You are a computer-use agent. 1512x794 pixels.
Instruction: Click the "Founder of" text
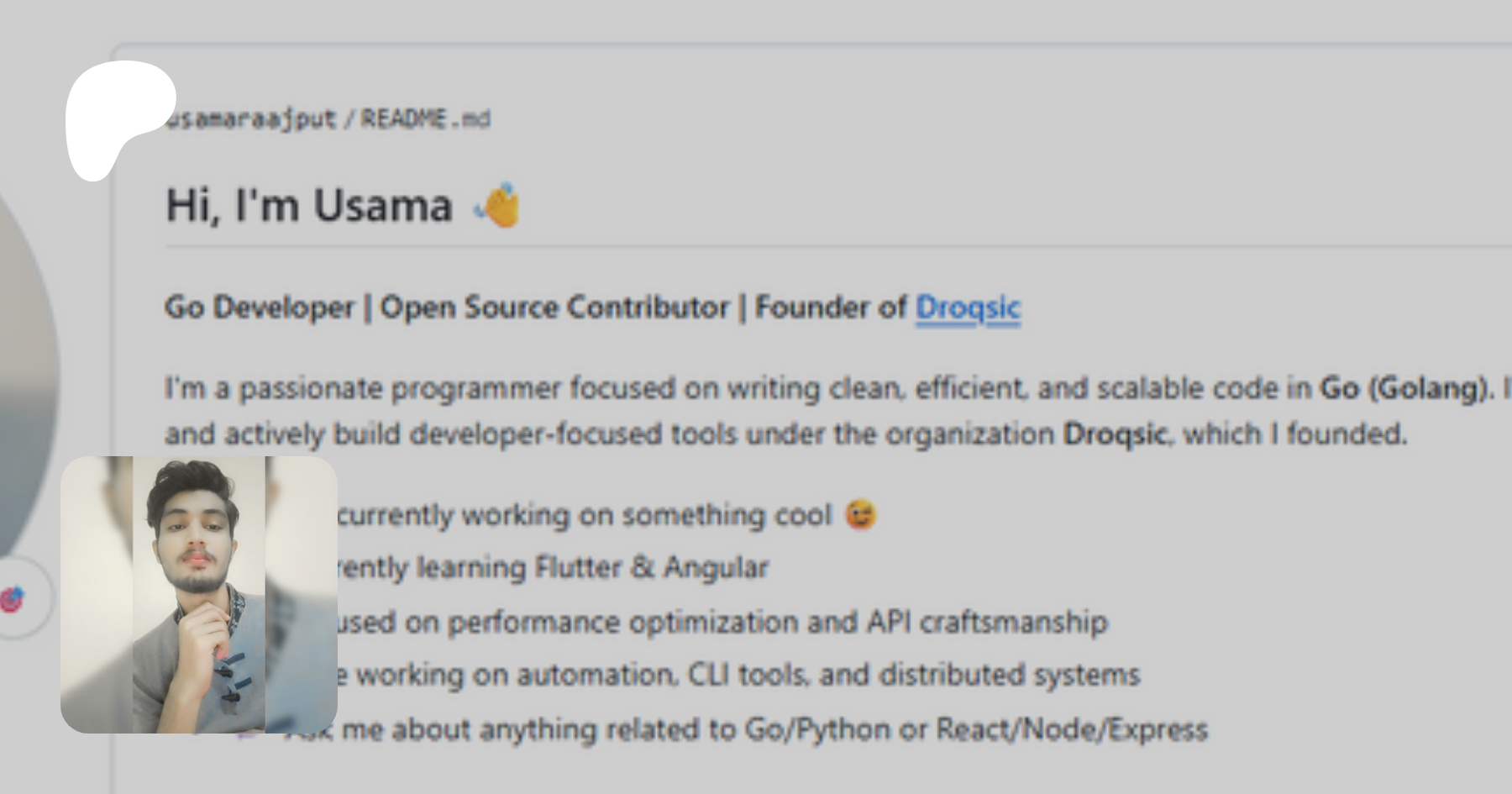click(830, 308)
